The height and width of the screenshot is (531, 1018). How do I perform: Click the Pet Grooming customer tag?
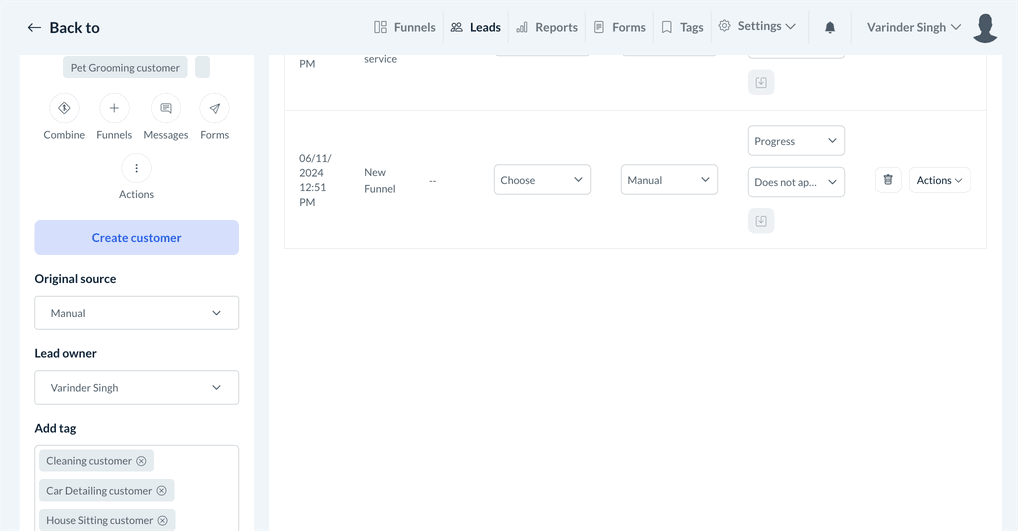tap(125, 68)
